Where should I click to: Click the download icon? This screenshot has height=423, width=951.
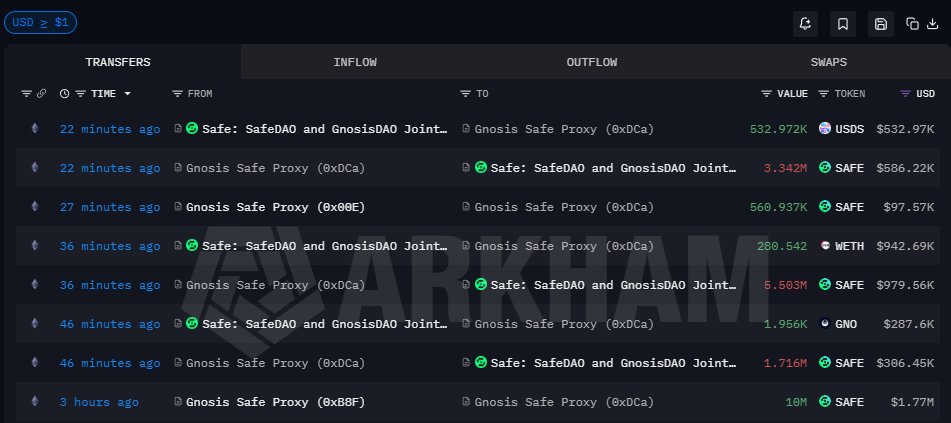(932, 23)
